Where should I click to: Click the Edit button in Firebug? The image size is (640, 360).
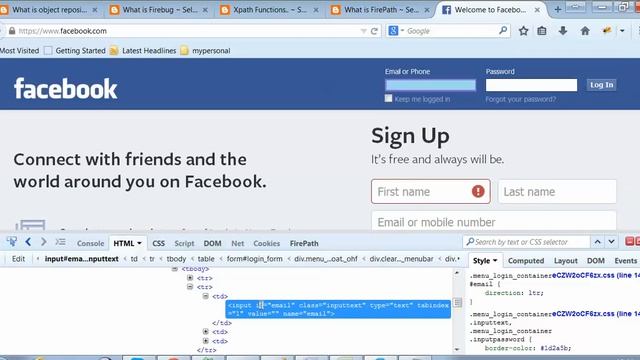(18, 259)
